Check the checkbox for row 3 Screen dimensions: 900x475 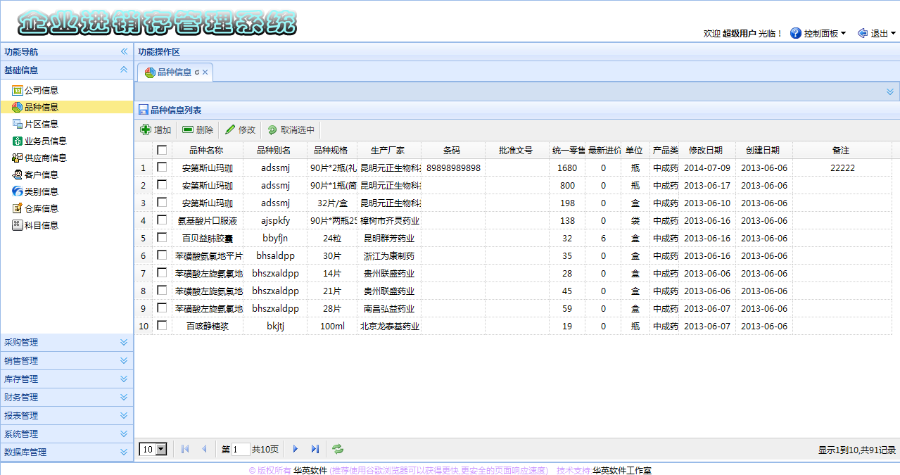162,203
